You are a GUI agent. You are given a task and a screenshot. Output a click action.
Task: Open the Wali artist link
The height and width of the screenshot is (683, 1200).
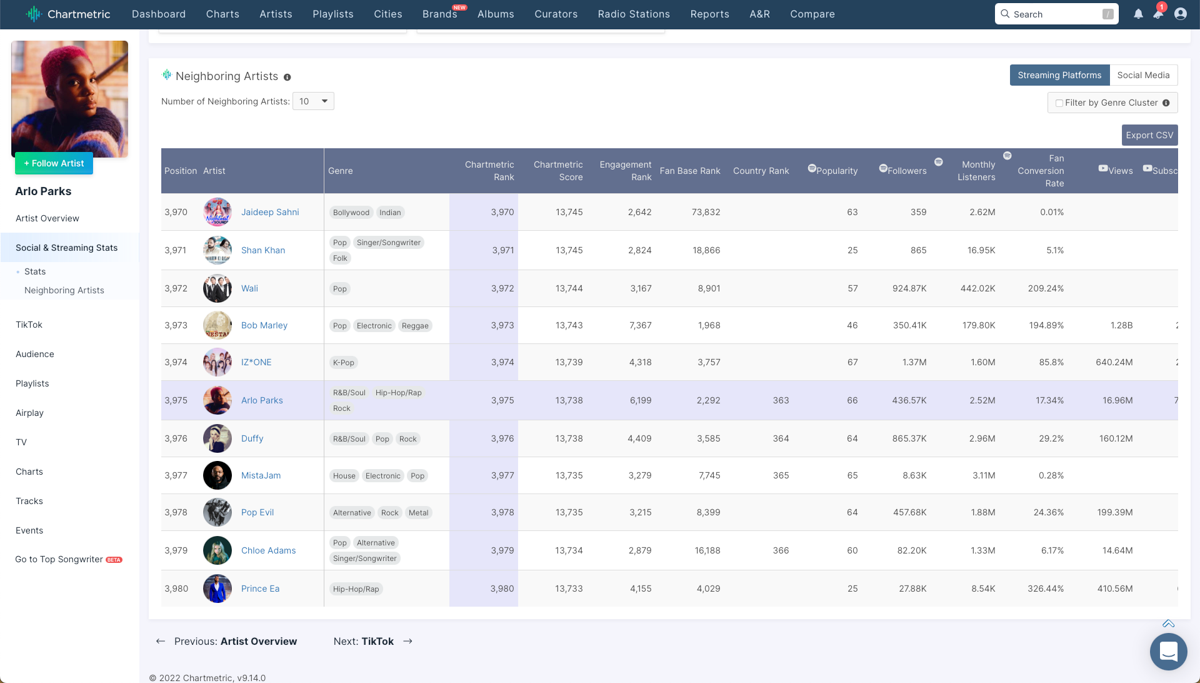249,288
